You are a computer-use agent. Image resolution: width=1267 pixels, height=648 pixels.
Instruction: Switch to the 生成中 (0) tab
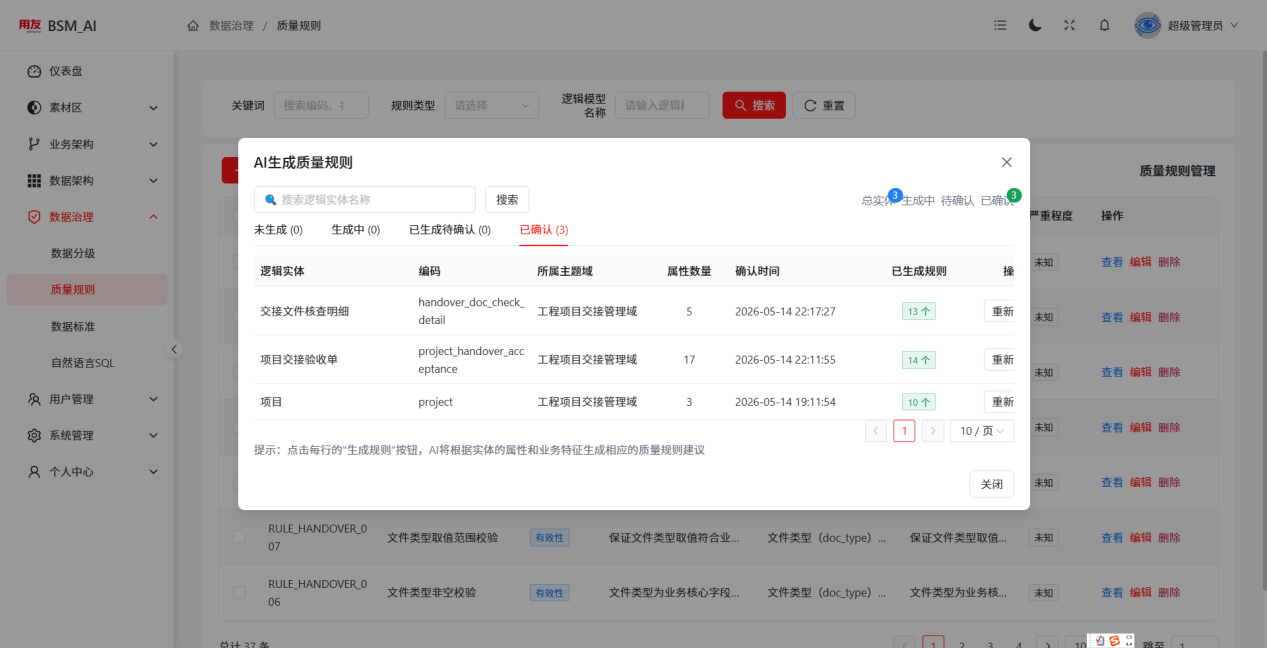(x=356, y=230)
